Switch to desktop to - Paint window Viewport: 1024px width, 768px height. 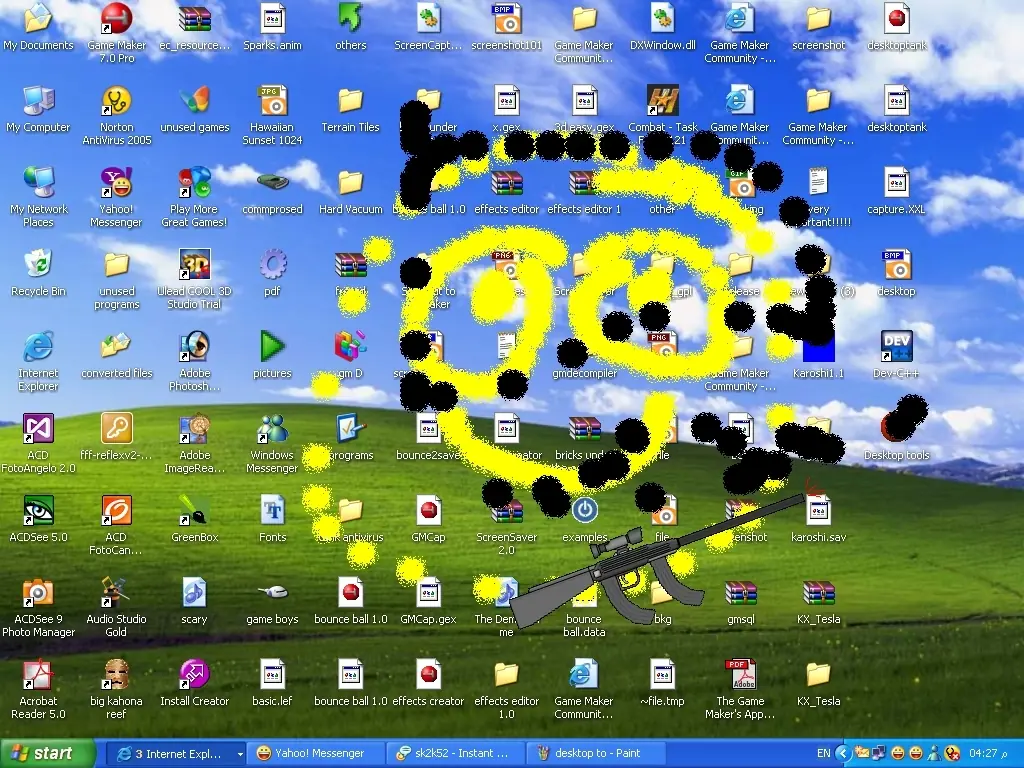tap(595, 753)
